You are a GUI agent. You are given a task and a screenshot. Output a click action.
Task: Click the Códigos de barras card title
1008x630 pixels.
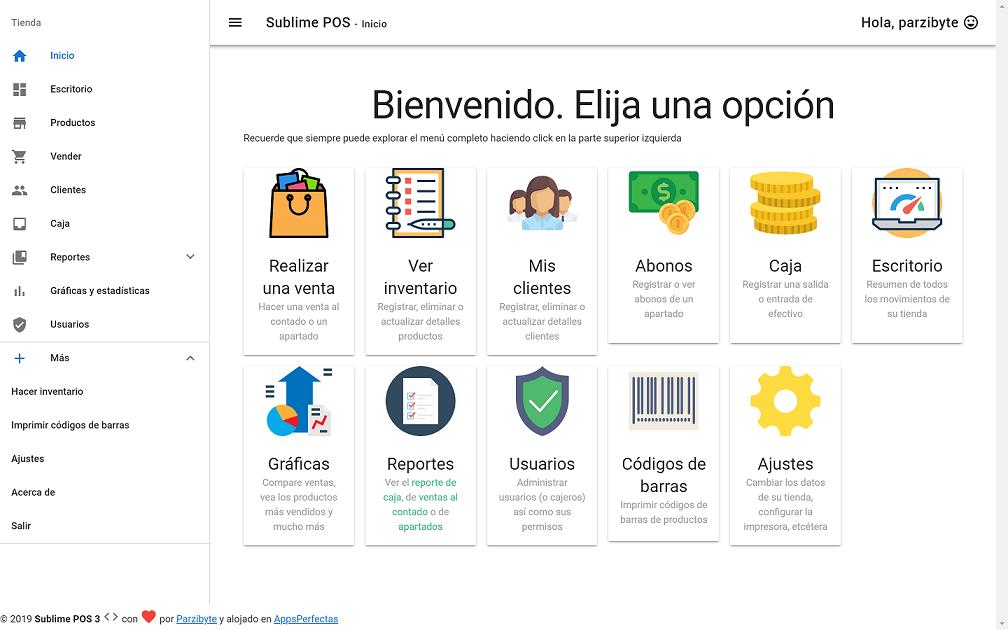point(663,475)
